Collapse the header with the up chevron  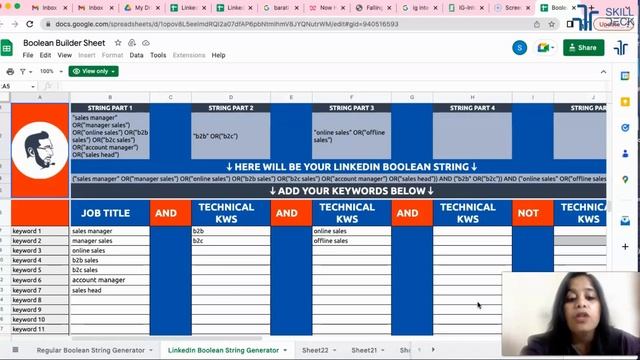pos(603,72)
